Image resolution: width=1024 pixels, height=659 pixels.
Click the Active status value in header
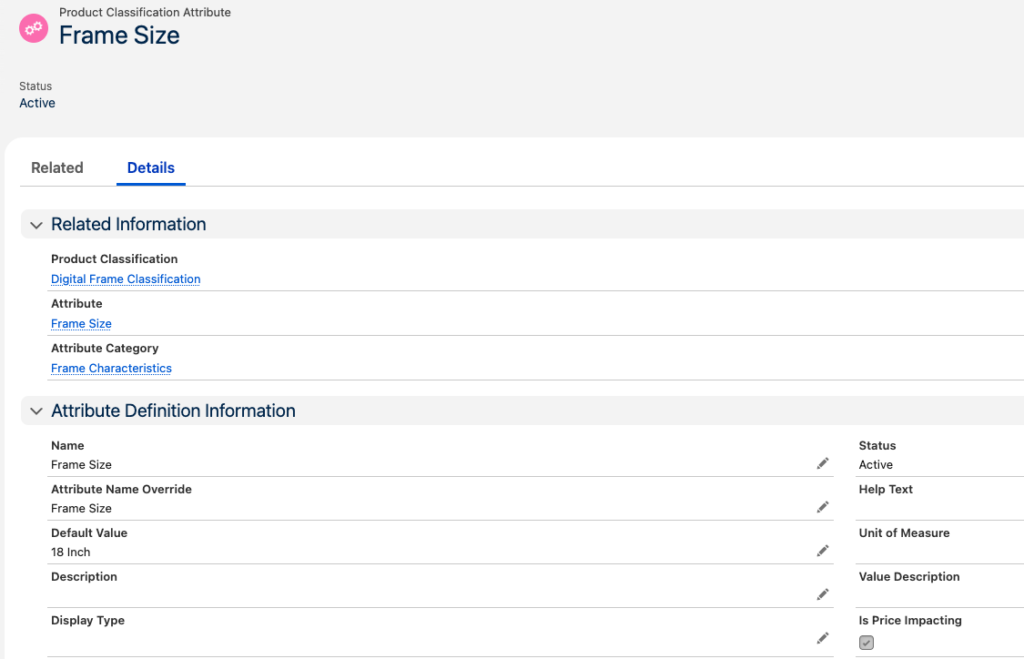pyautogui.click(x=37, y=103)
